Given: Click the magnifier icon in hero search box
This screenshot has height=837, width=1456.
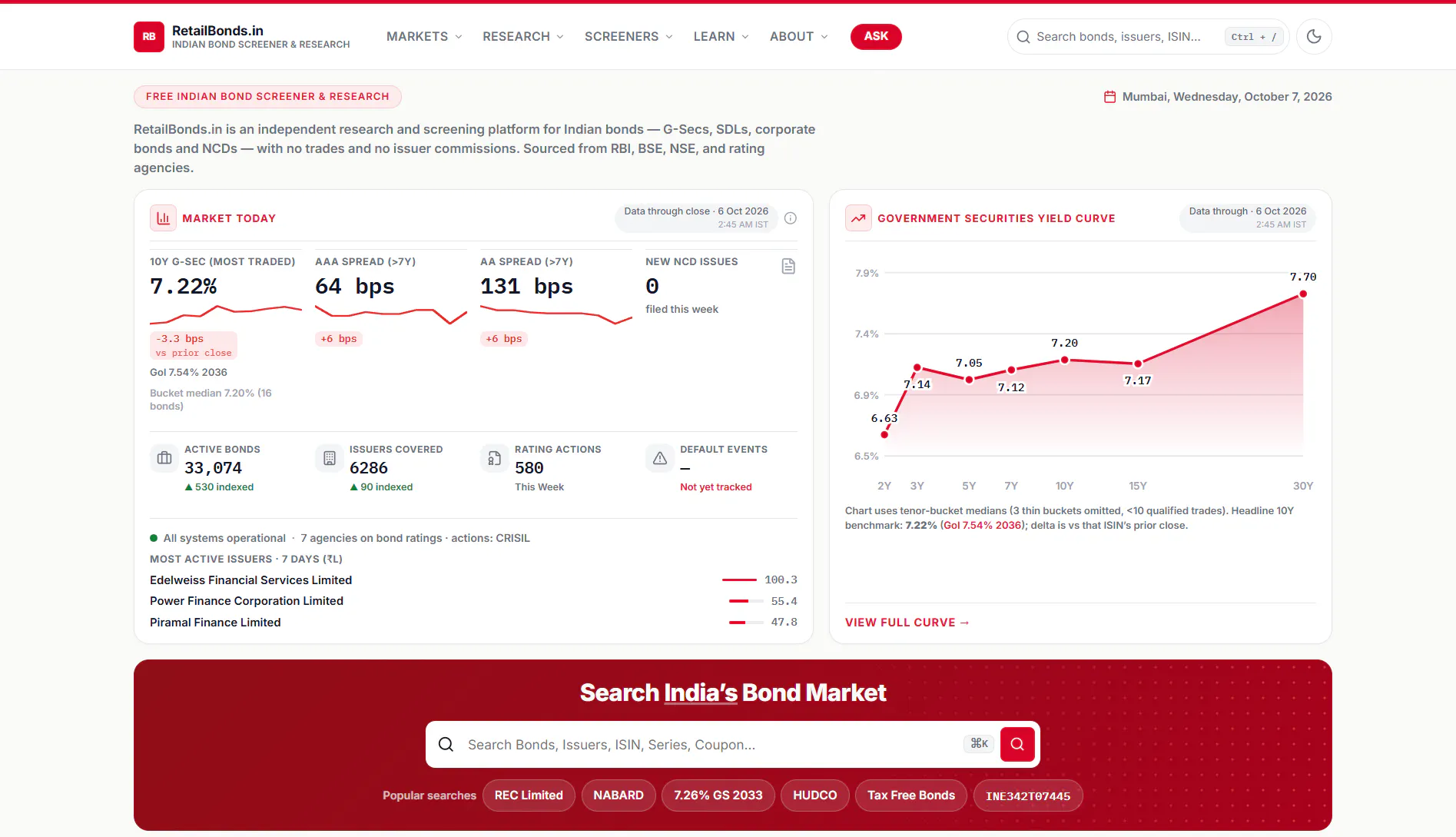Looking at the screenshot, I should 446,744.
